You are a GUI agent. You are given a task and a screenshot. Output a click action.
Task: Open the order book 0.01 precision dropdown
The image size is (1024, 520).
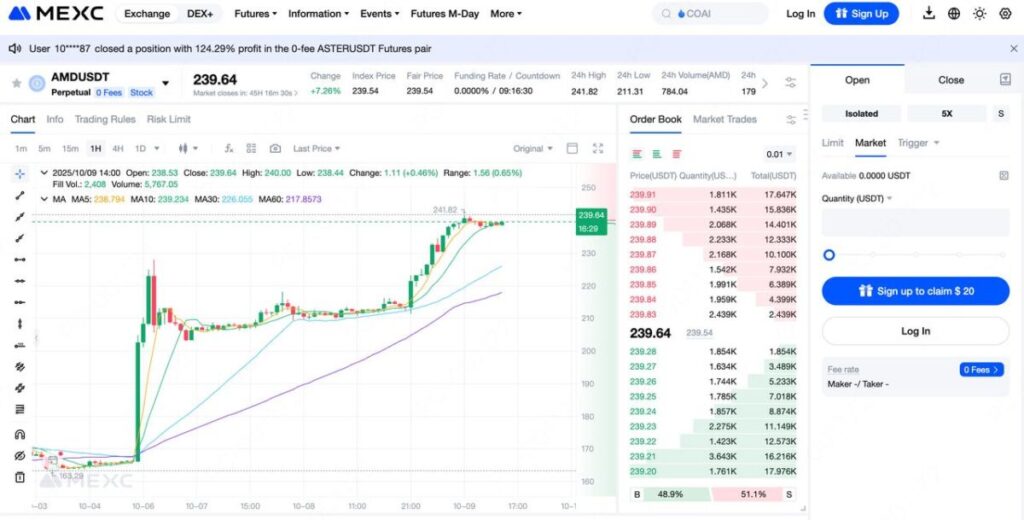(x=778, y=154)
